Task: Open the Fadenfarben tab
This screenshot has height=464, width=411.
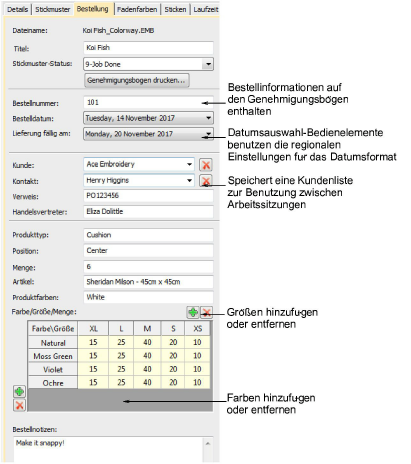Action: (137, 9)
